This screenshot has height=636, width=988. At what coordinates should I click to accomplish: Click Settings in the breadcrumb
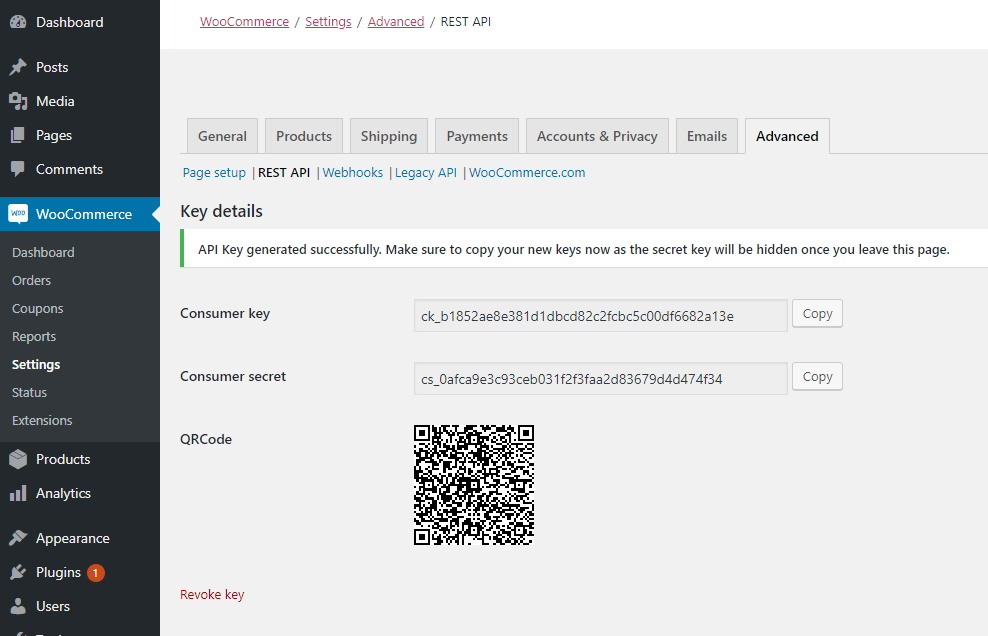pyautogui.click(x=328, y=21)
